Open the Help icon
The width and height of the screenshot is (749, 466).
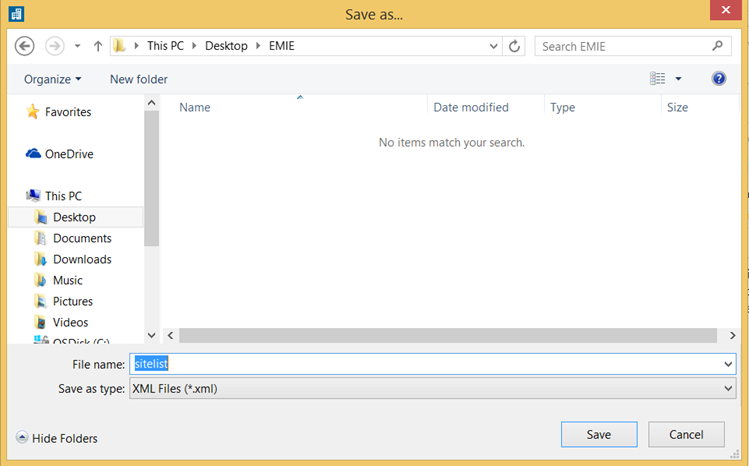coord(718,78)
